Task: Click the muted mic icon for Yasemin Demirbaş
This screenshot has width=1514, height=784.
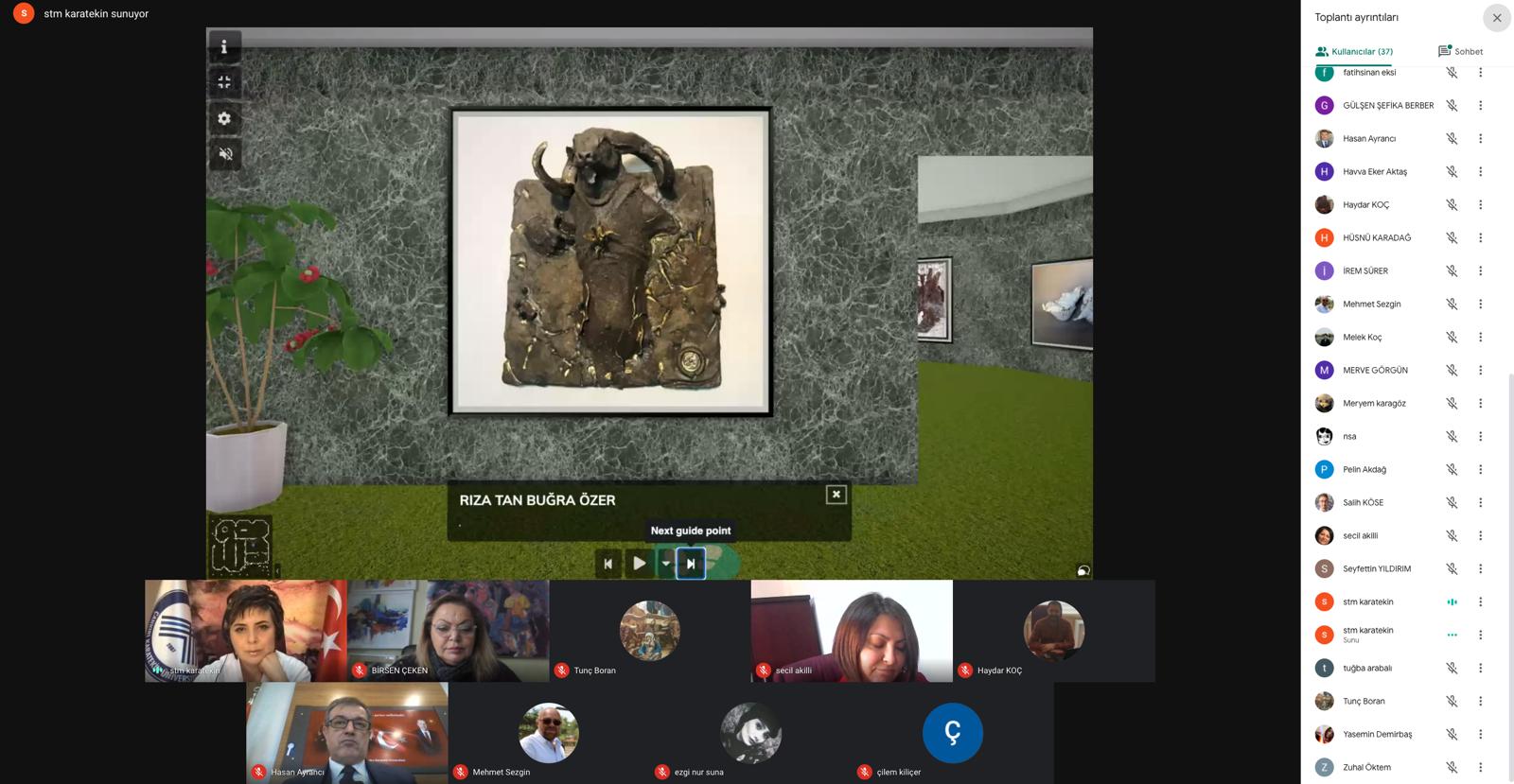Action: (x=1452, y=735)
